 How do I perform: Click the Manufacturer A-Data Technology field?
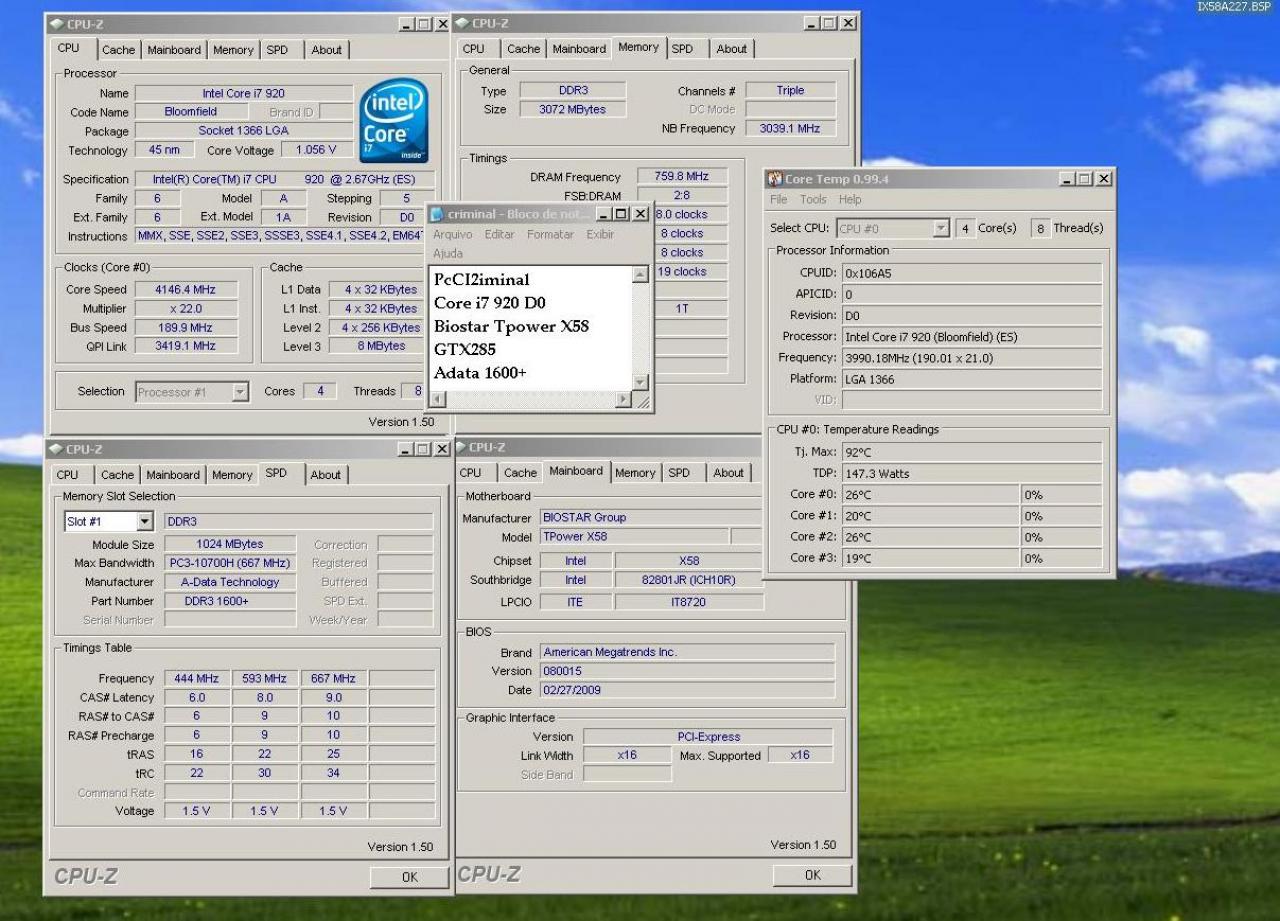point(230,582)
